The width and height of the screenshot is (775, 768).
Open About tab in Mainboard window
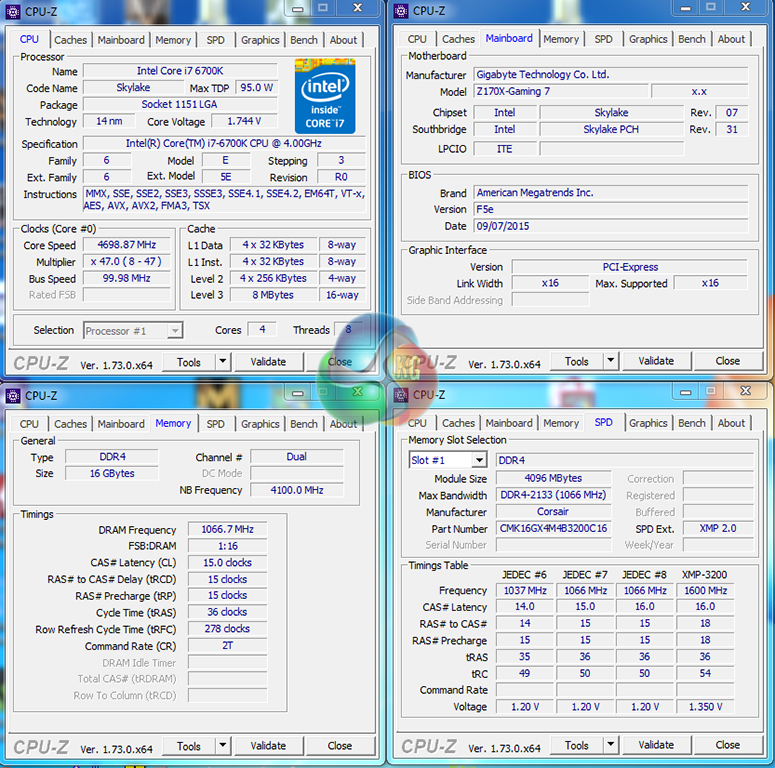click(x=731, y=39)
